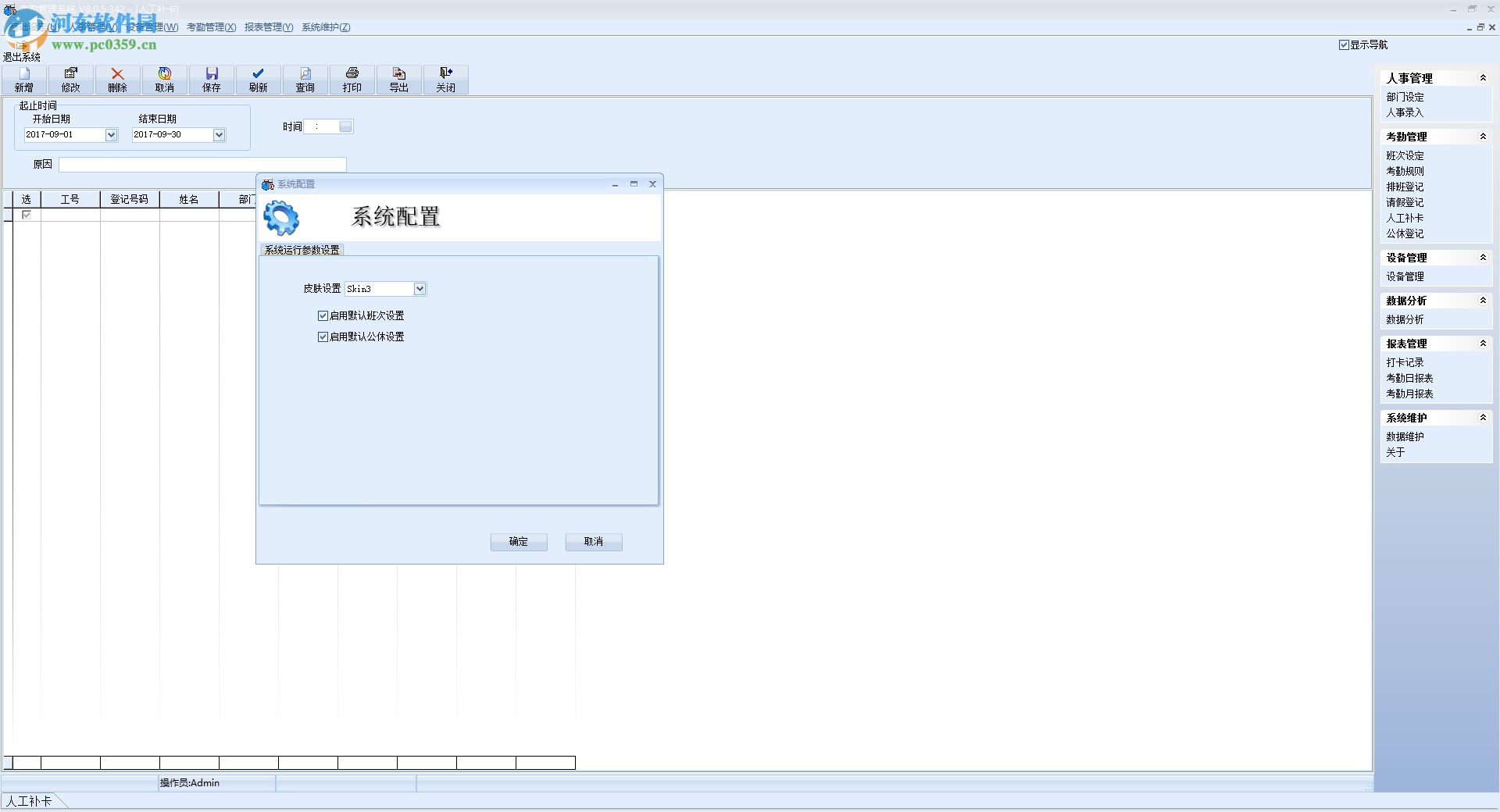Open the 开始日期 date dropdown

coord(111,134)
